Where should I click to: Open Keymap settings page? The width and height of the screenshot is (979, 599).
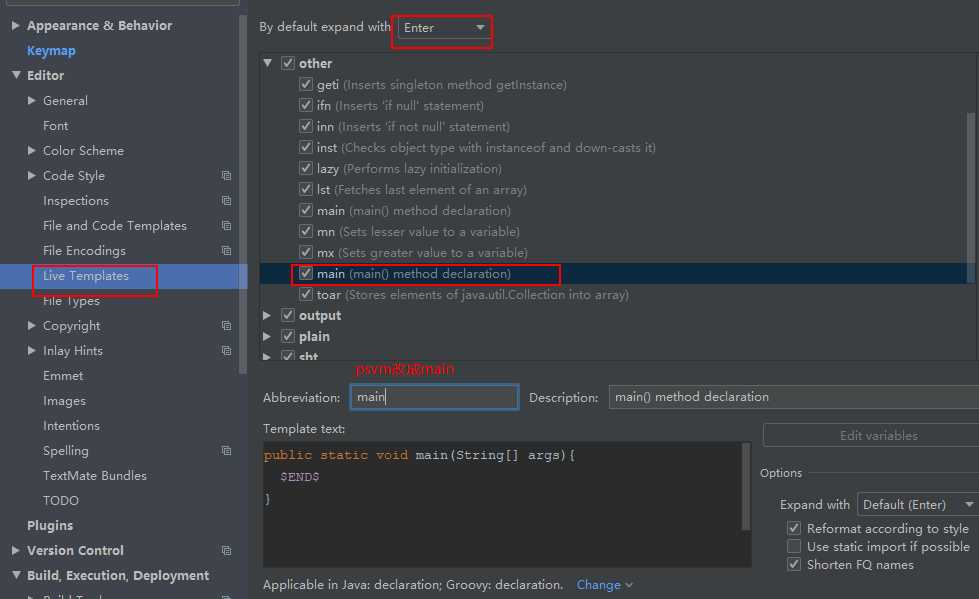coord(51,51)
